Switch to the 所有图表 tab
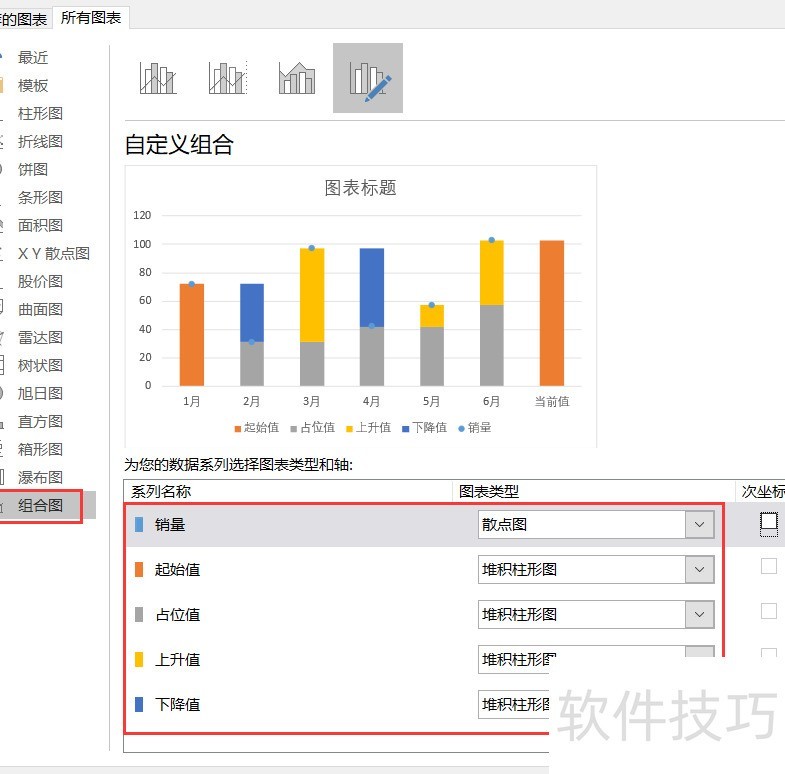The height and width of the screenshot is (774, 785). pos(91,17)
